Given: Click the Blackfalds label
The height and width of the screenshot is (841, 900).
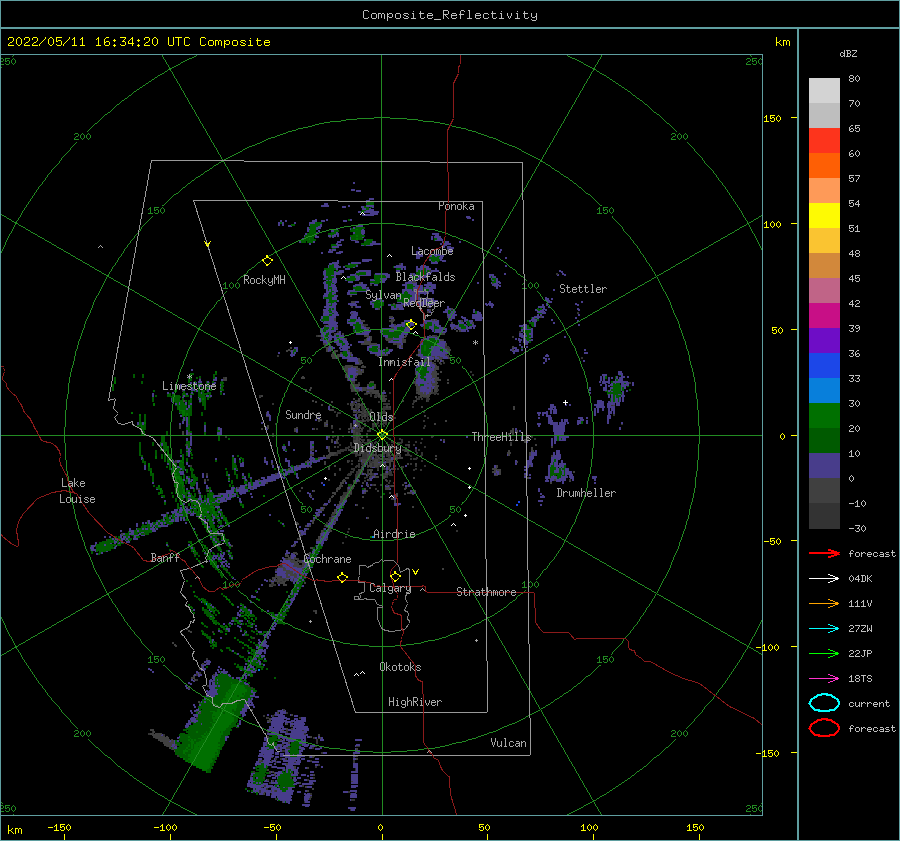Looking at the screenshot, I should pos(425,277).
